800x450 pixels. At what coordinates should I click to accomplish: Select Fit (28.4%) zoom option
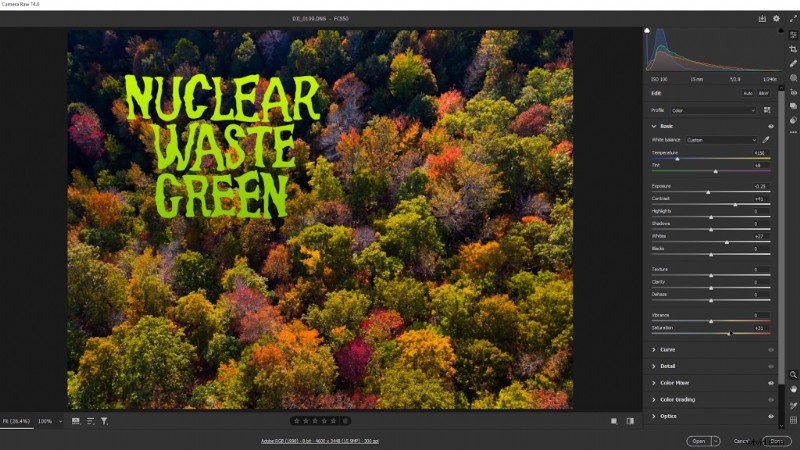pyautogui.click(x=16, y=421)
